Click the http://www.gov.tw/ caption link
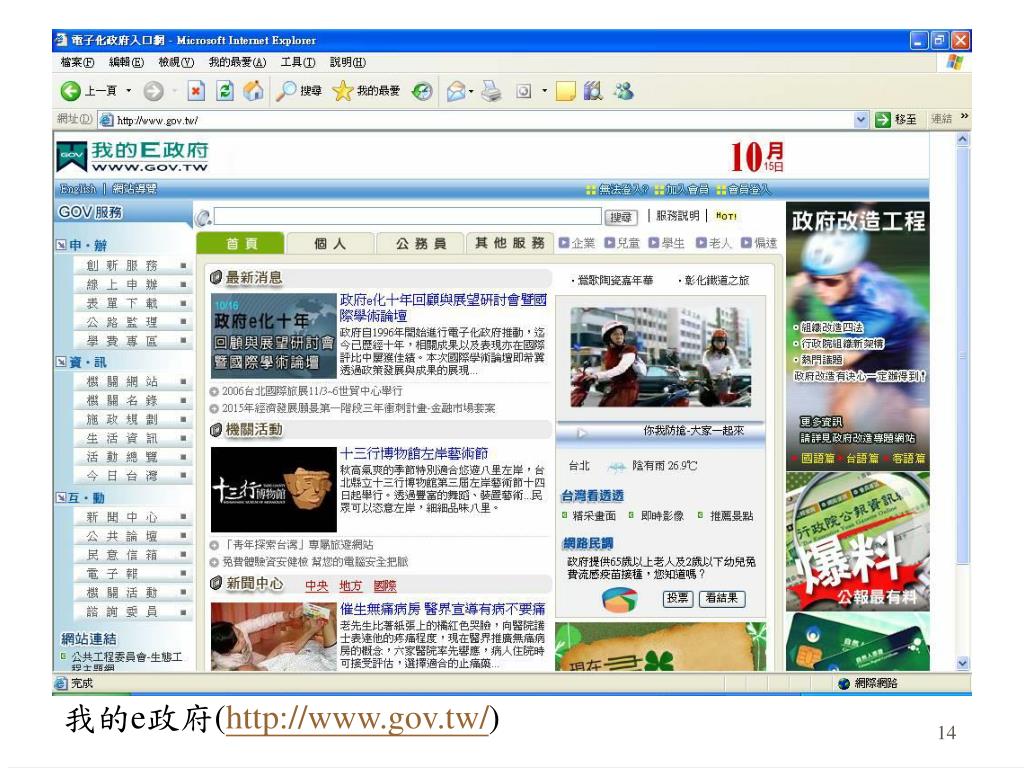 (357, 719)
